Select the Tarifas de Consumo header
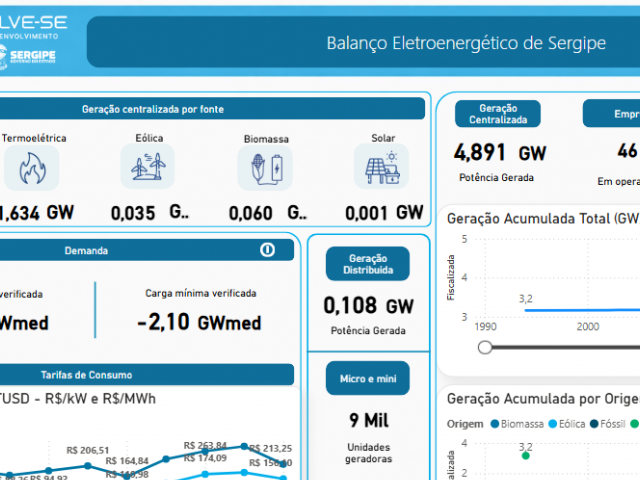The image size is (640, 480). click(x=86, y=374)
